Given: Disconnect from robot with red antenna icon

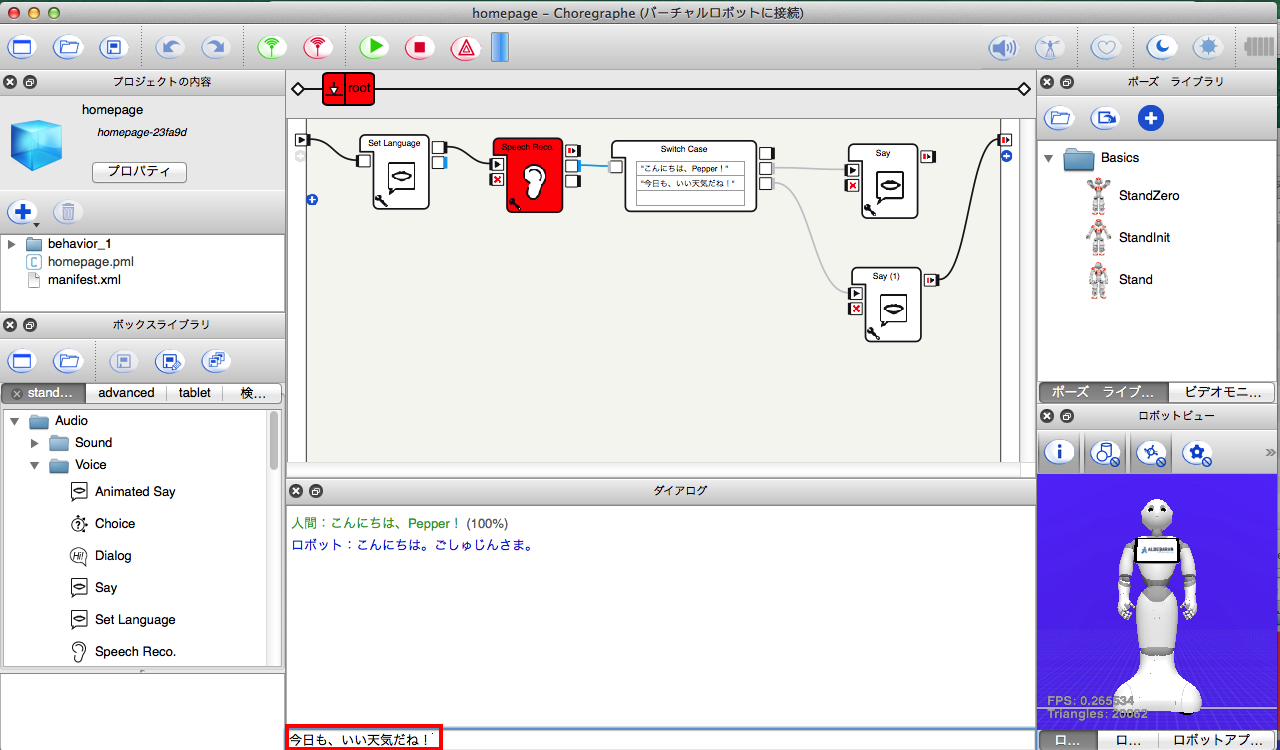Looking at the screenshot, I should (317, 47).
